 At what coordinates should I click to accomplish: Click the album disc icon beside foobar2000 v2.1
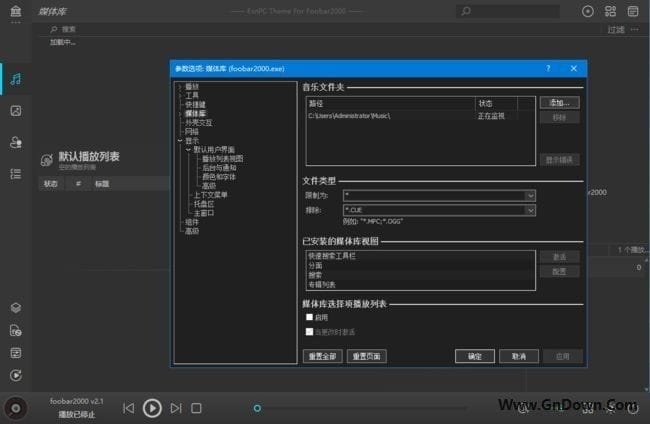(16, 408)
